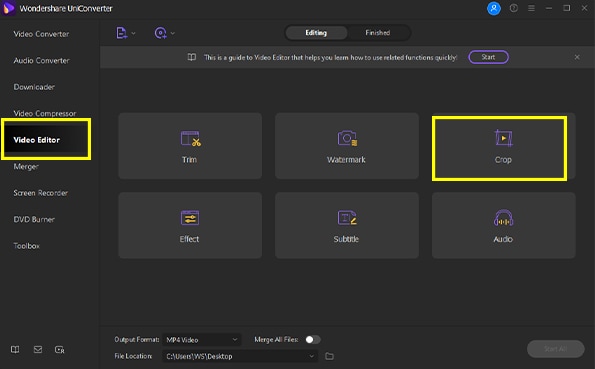This screenshot has height=369, width=595.
Task: Click the add files icon
Action: [x=121, y=33]
